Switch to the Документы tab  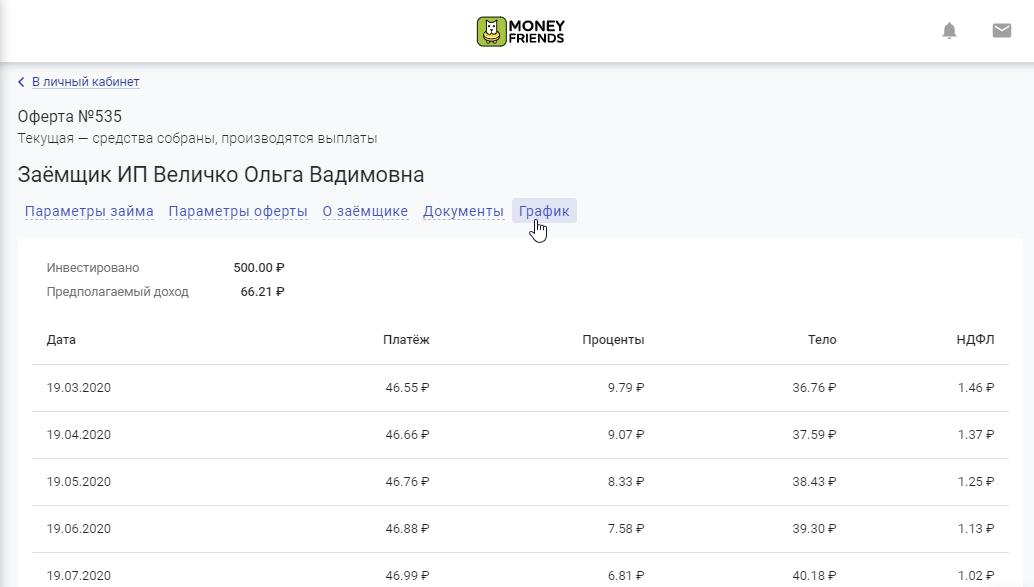[x=463, y=211]
